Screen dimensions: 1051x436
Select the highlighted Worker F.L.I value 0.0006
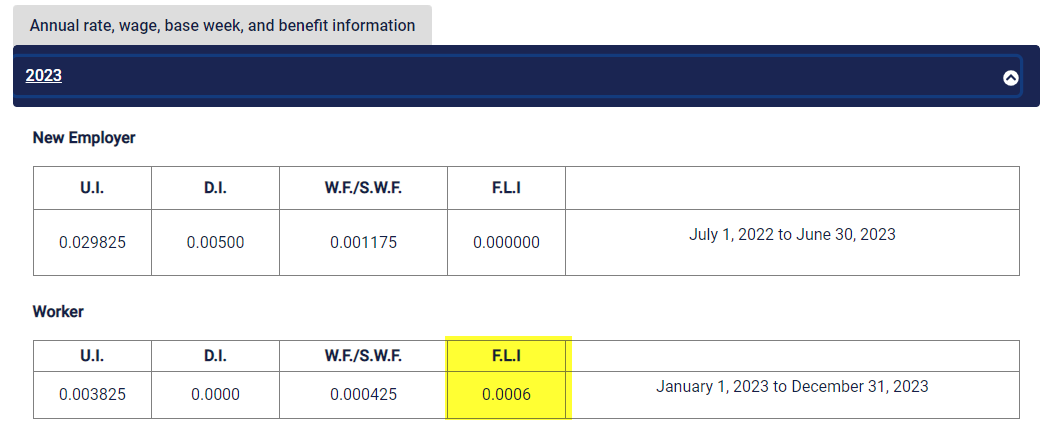pos(506,394)
